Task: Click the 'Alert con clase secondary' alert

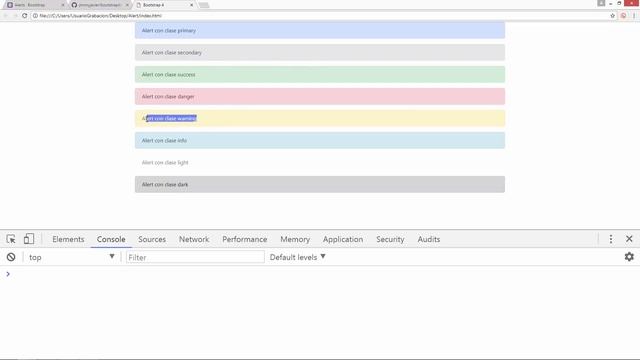Action: click(x=320, y=53)
